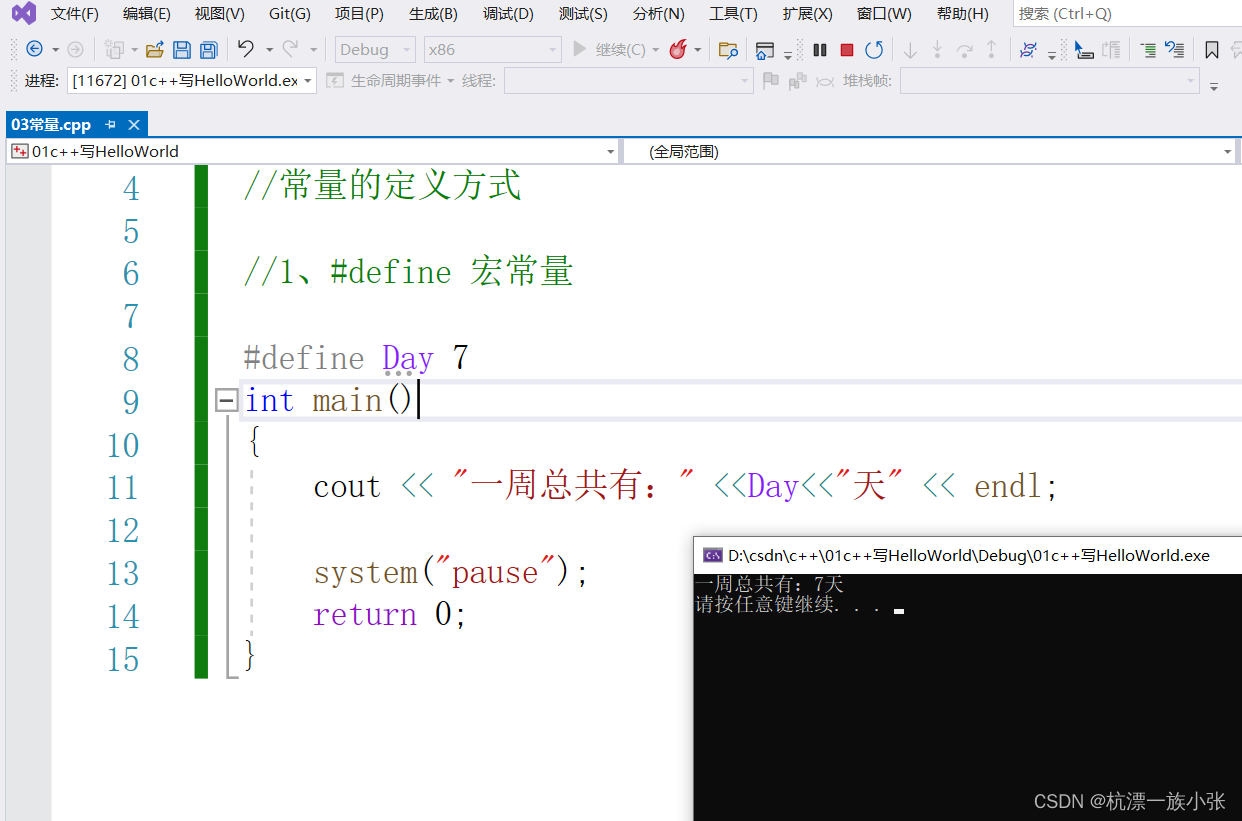The width and height of the screenshot is (1242, 821).
Task: Open the 堆栈帧 stack frame dropdown
Action: [1049, 81]
